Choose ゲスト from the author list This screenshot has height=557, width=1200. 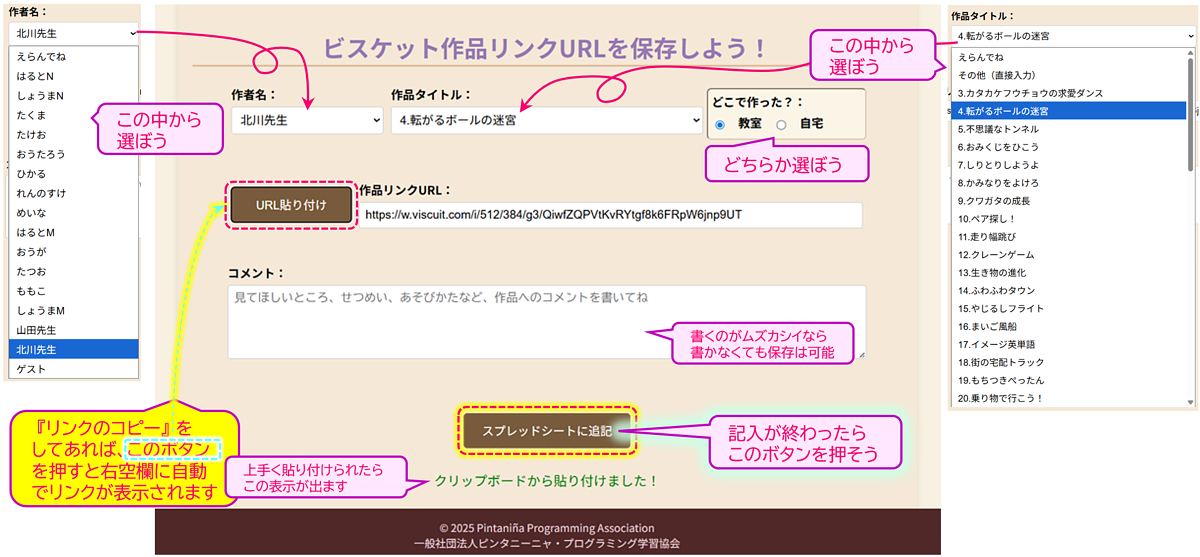74,369
